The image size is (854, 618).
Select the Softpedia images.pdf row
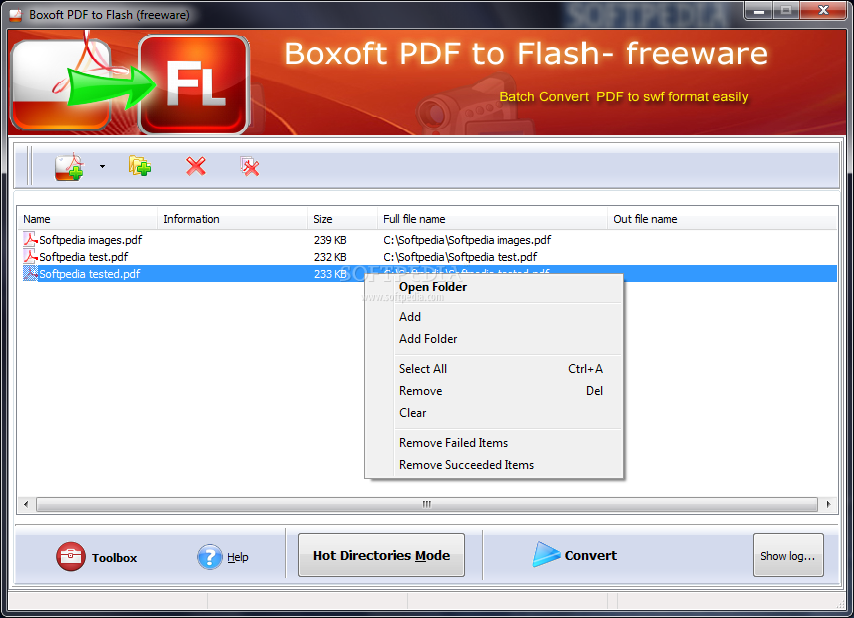pyautogui.click(x=428, y=240)
